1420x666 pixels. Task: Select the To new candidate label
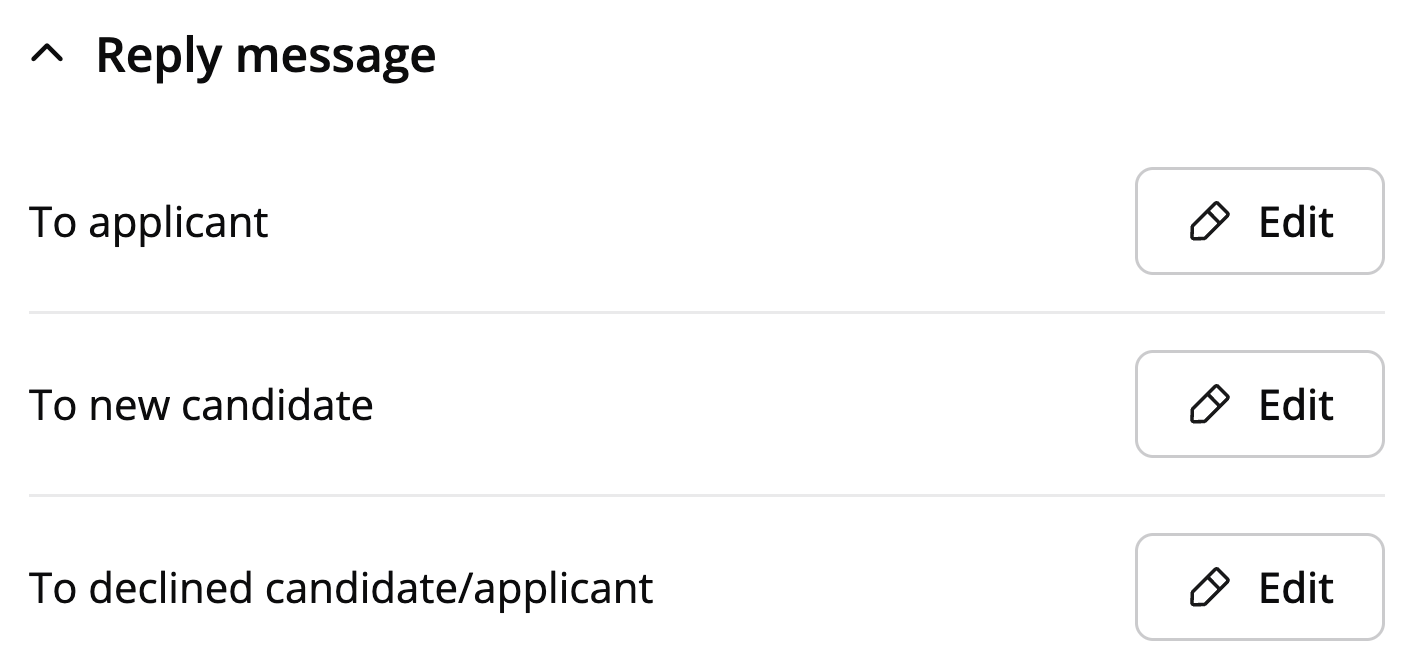(x=201, y=405)
